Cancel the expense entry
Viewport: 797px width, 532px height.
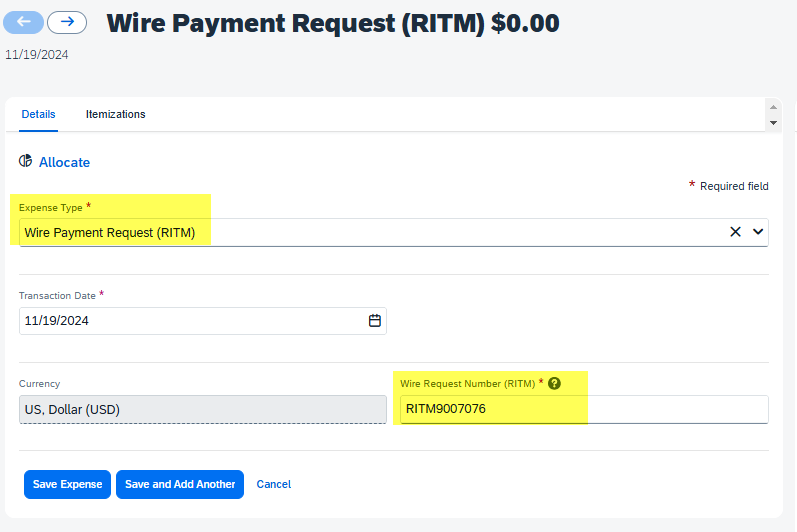pos(273,484)
